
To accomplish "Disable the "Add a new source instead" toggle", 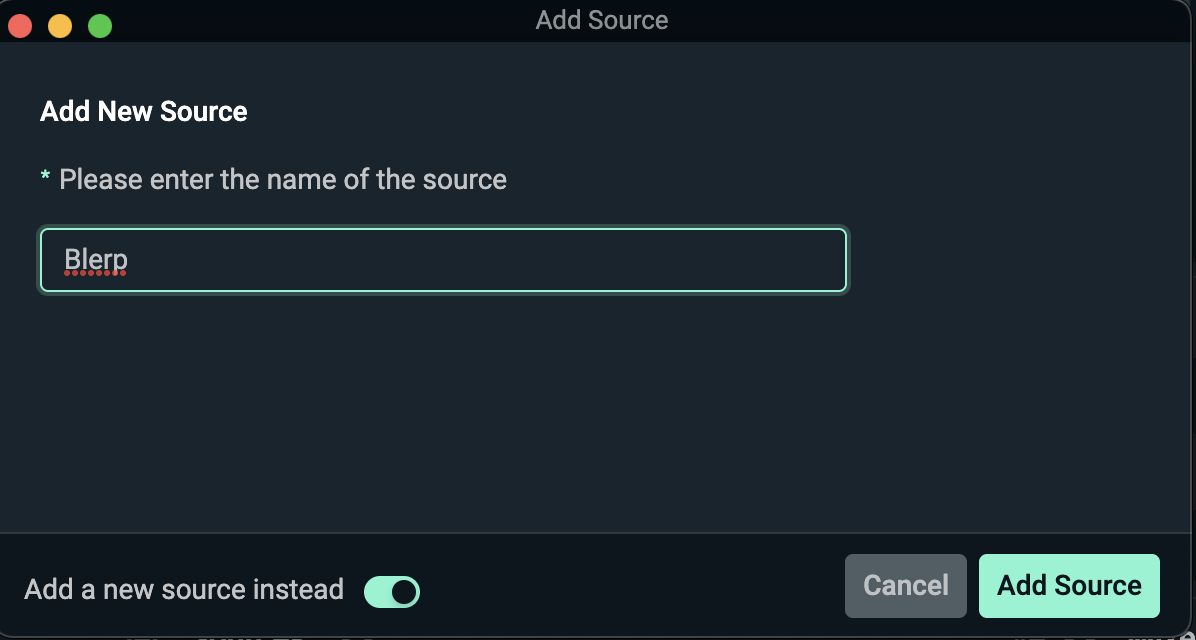I will pos(391,591).
